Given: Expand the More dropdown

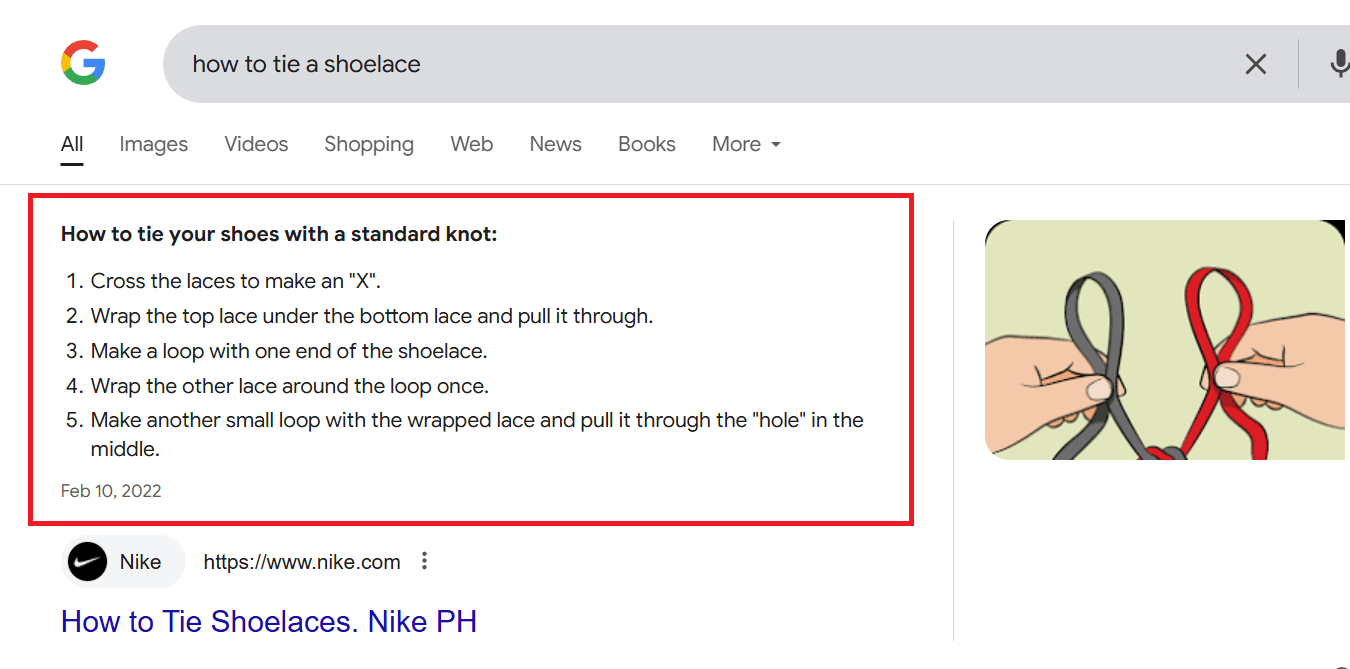Looking at the screenshot, I should tap(745, 144).
